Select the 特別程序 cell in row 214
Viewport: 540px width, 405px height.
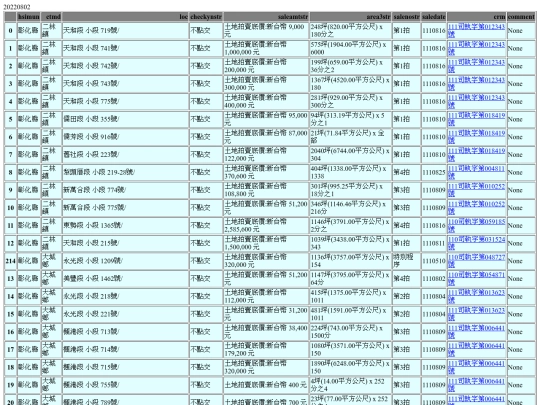click(406, 261)
